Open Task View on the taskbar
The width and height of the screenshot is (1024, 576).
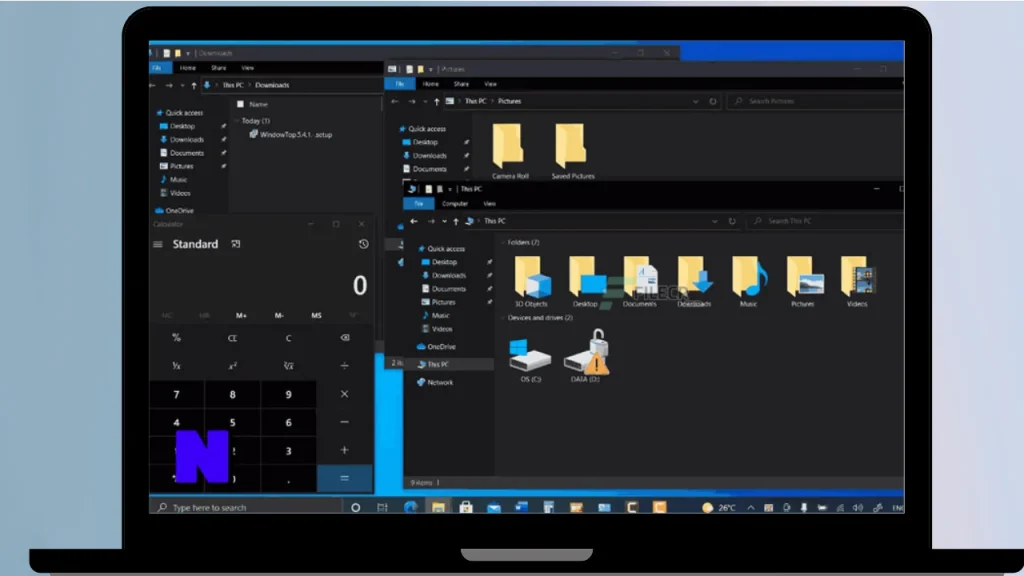point(382,507)
